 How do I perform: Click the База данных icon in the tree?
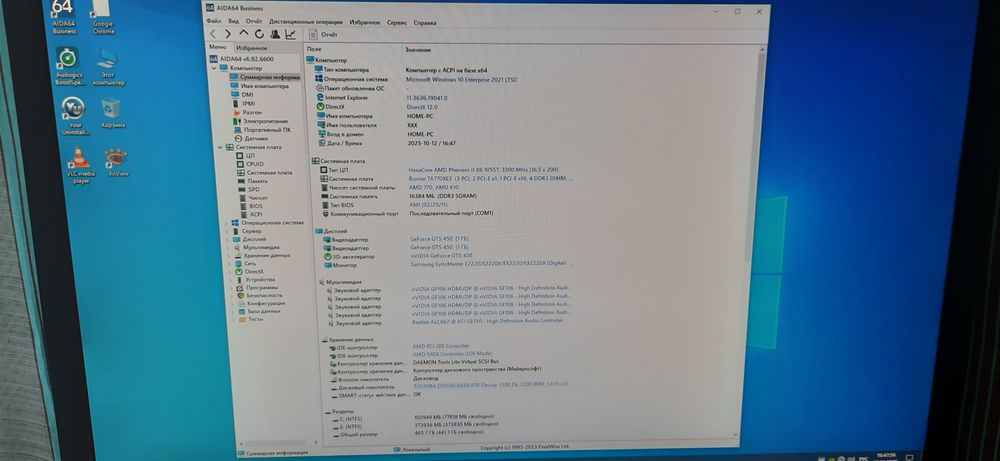click(242, 312)
